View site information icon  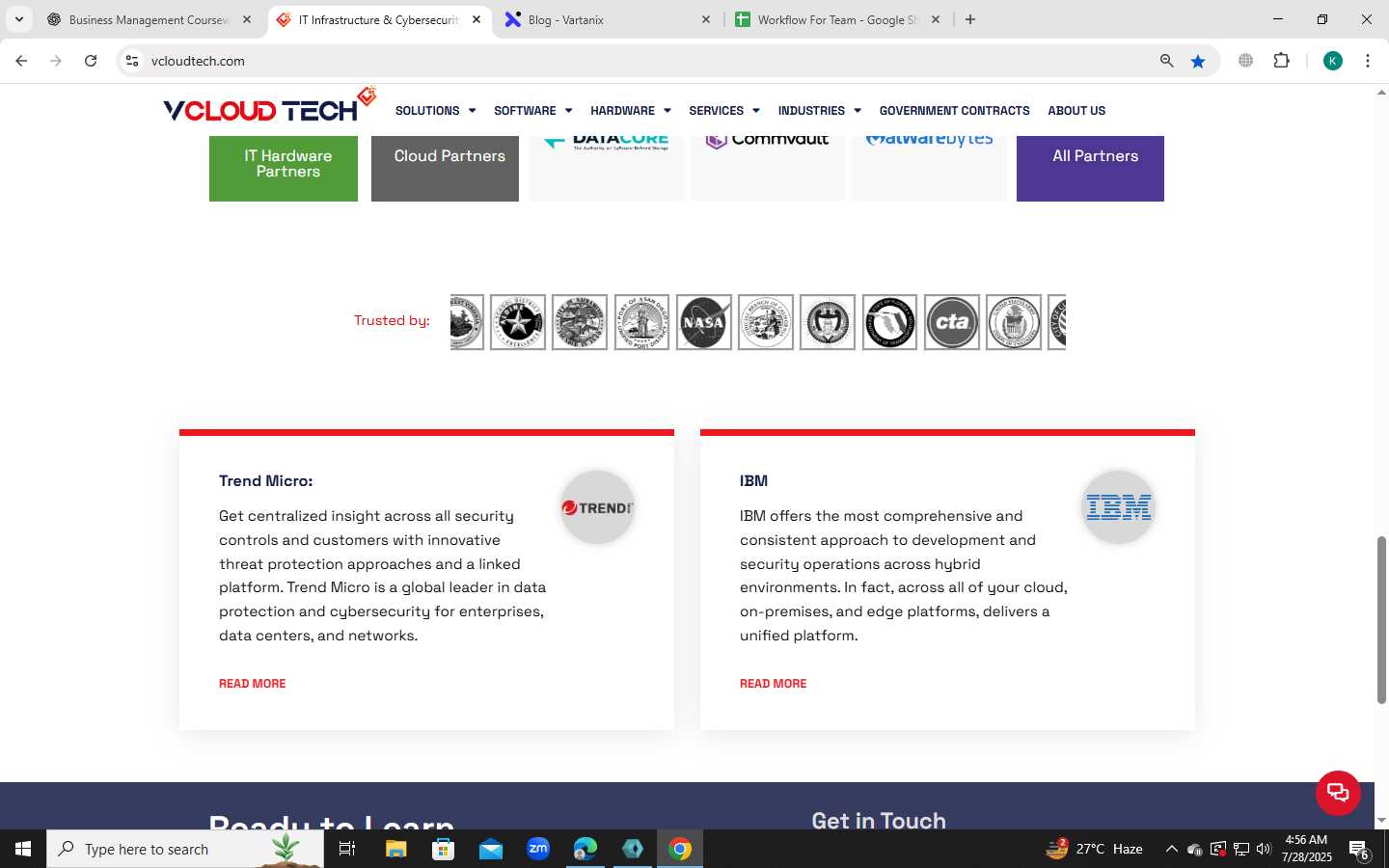(132, 61)
